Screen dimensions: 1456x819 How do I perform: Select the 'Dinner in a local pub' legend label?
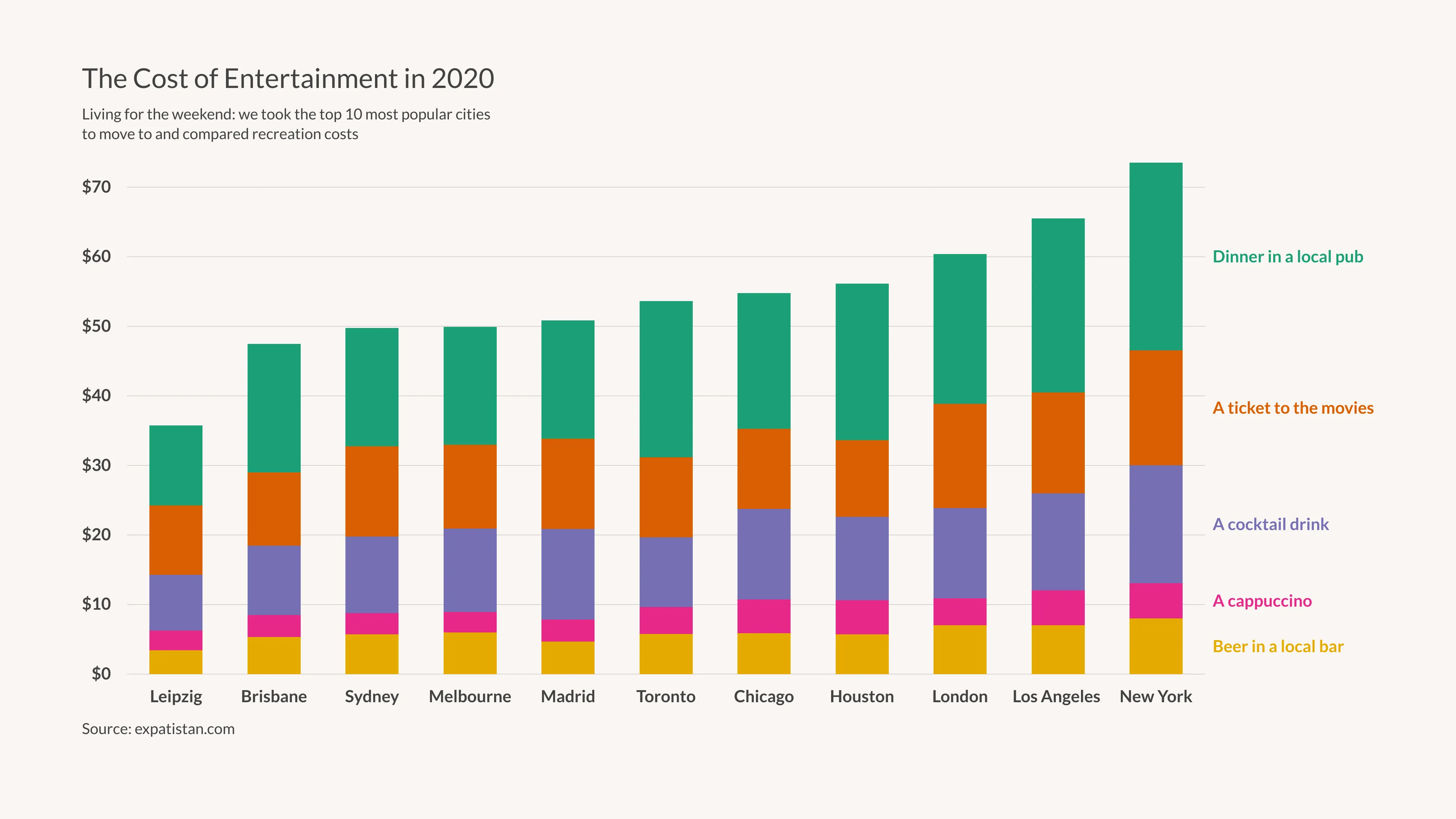[1288, 257]
